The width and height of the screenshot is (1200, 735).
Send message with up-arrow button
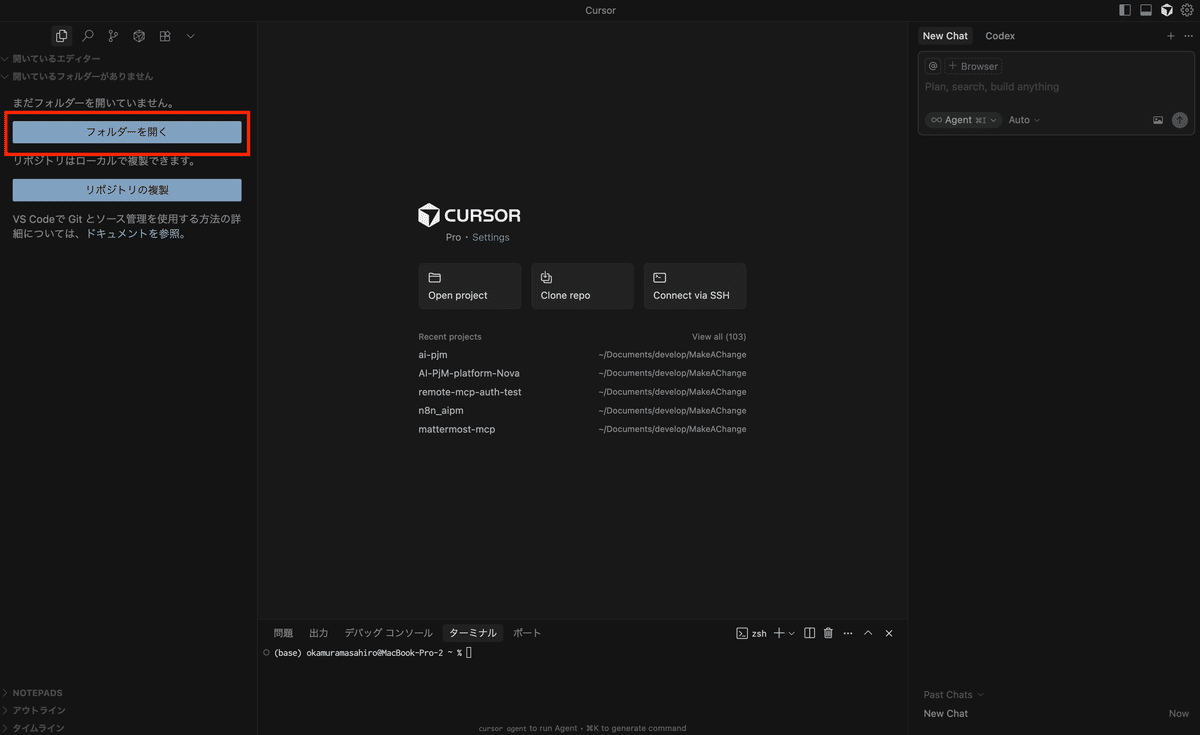pos(1180,120)
